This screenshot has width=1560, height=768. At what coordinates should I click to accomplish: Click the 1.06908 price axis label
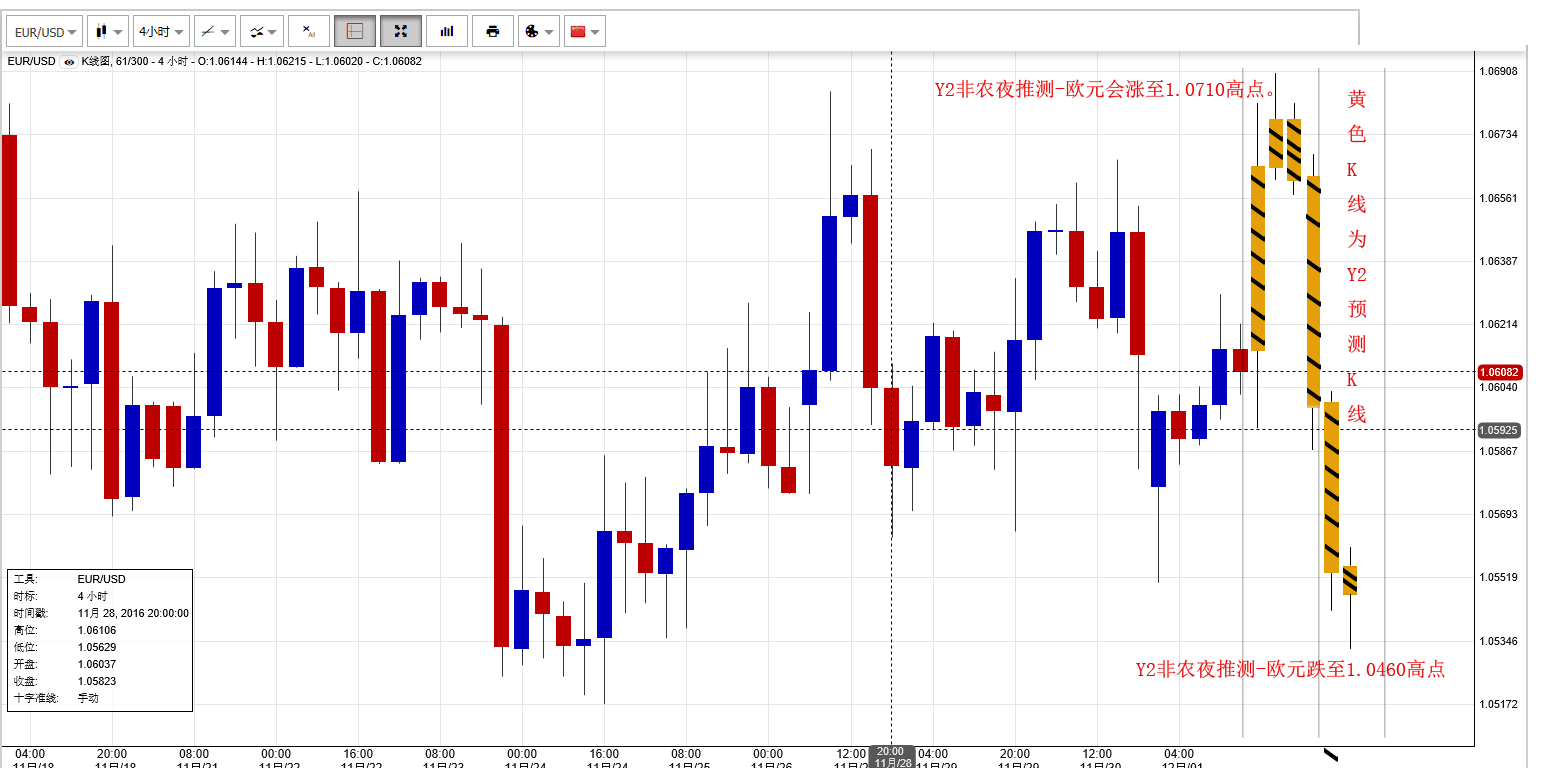tap(1497, 71)
